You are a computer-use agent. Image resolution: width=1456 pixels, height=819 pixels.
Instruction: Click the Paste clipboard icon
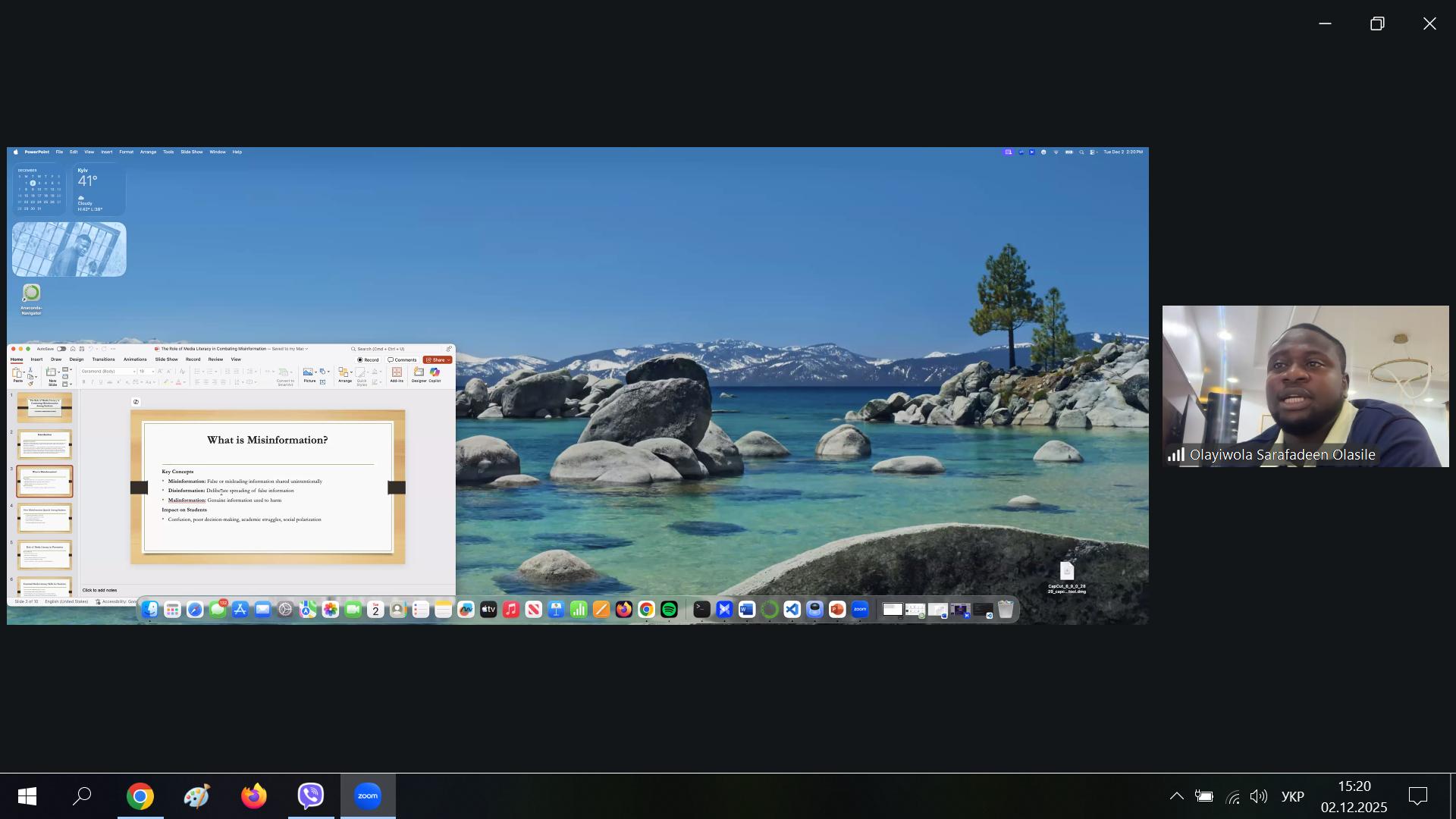coord(17,373)
